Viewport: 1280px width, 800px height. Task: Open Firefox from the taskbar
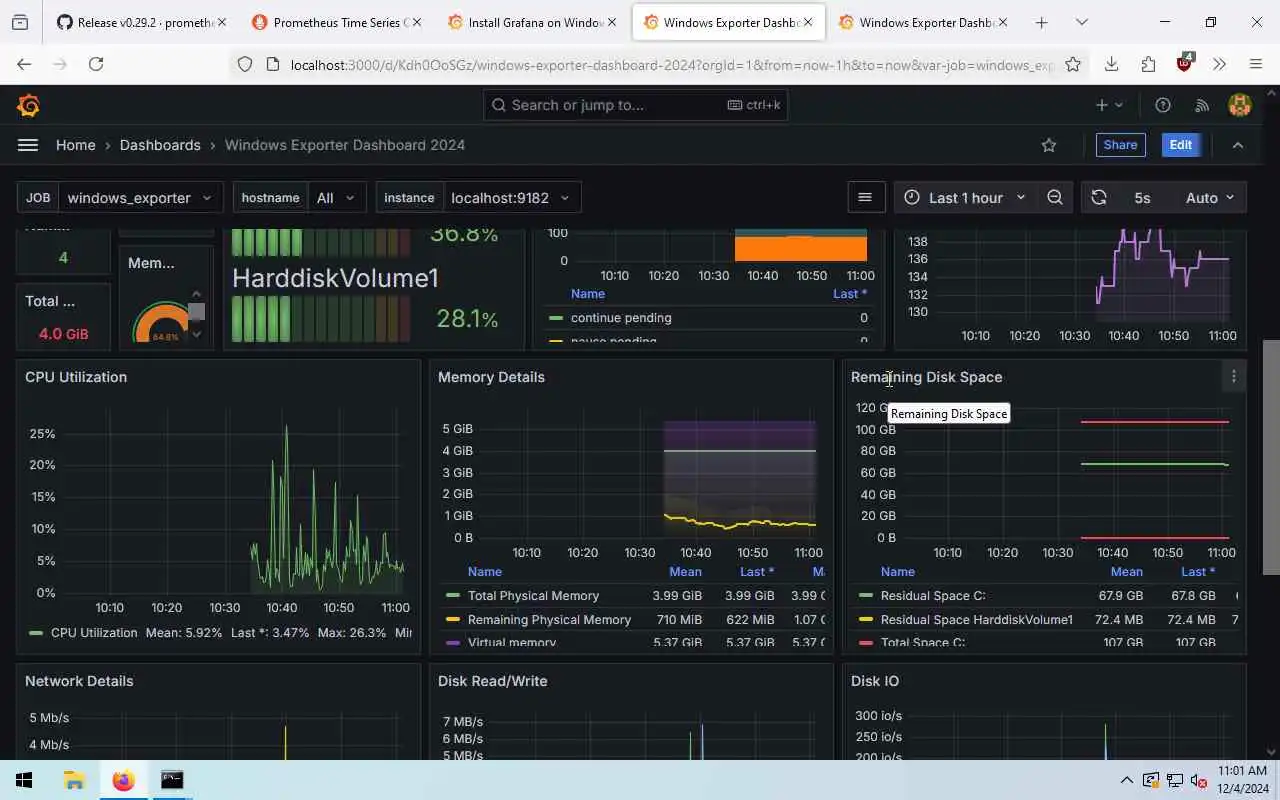123,780
